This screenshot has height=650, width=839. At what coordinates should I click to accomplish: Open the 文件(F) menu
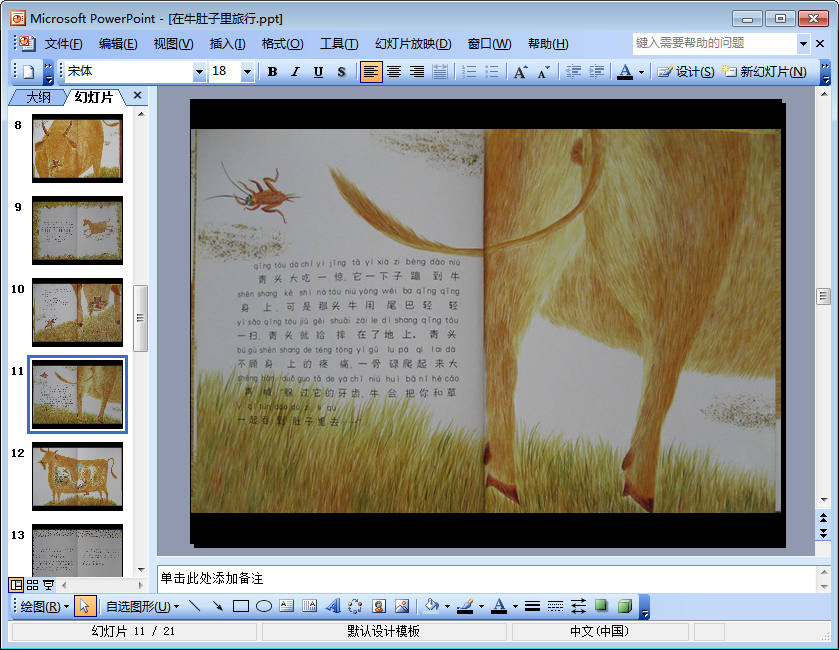point(63,44)
